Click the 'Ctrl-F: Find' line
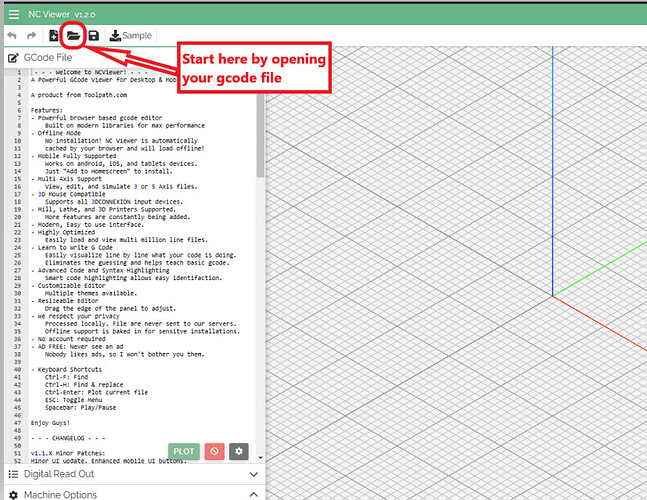 click(66, 377)
